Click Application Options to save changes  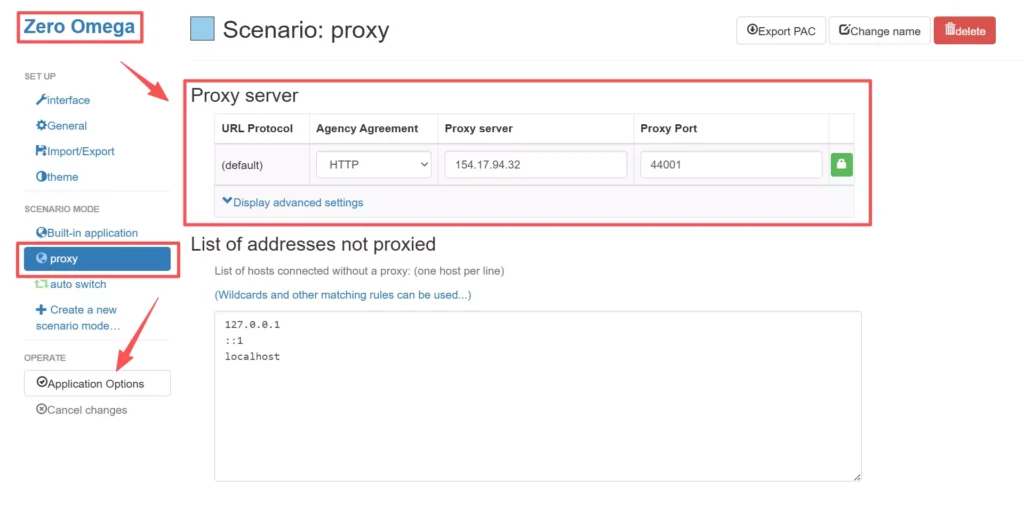point(97,383)
